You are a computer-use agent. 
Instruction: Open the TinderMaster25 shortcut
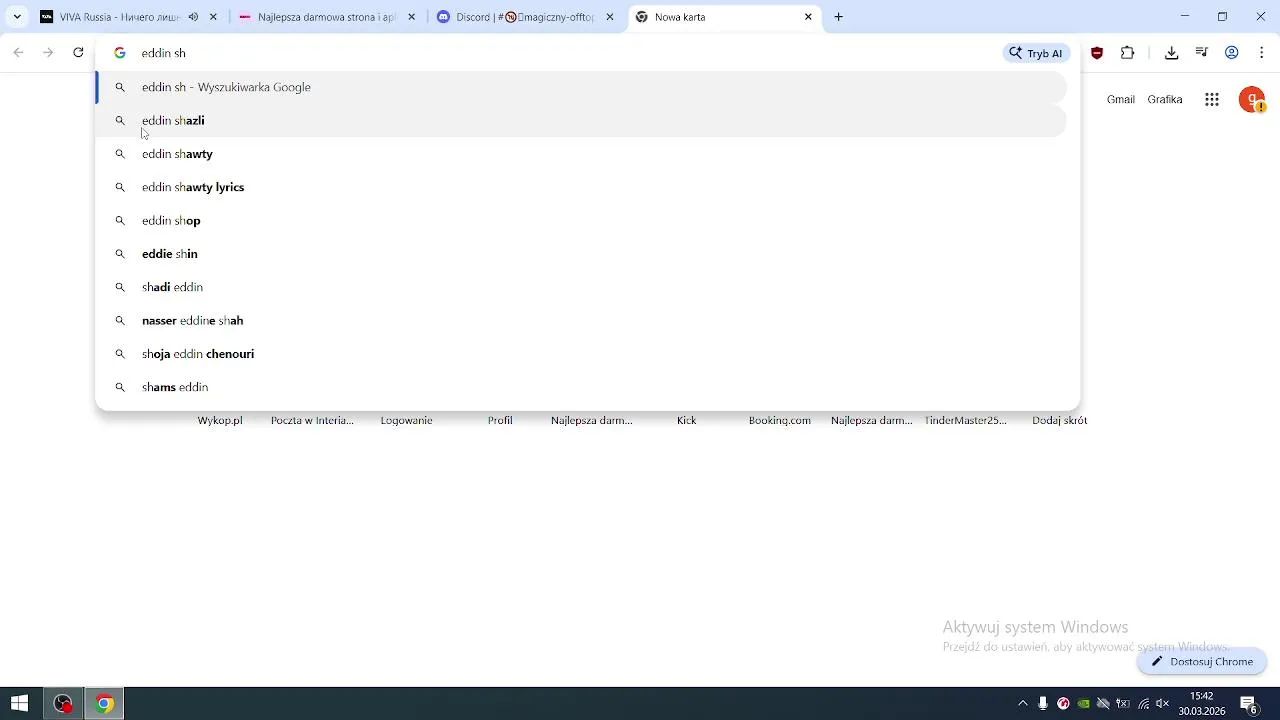(x=966, y=421)
